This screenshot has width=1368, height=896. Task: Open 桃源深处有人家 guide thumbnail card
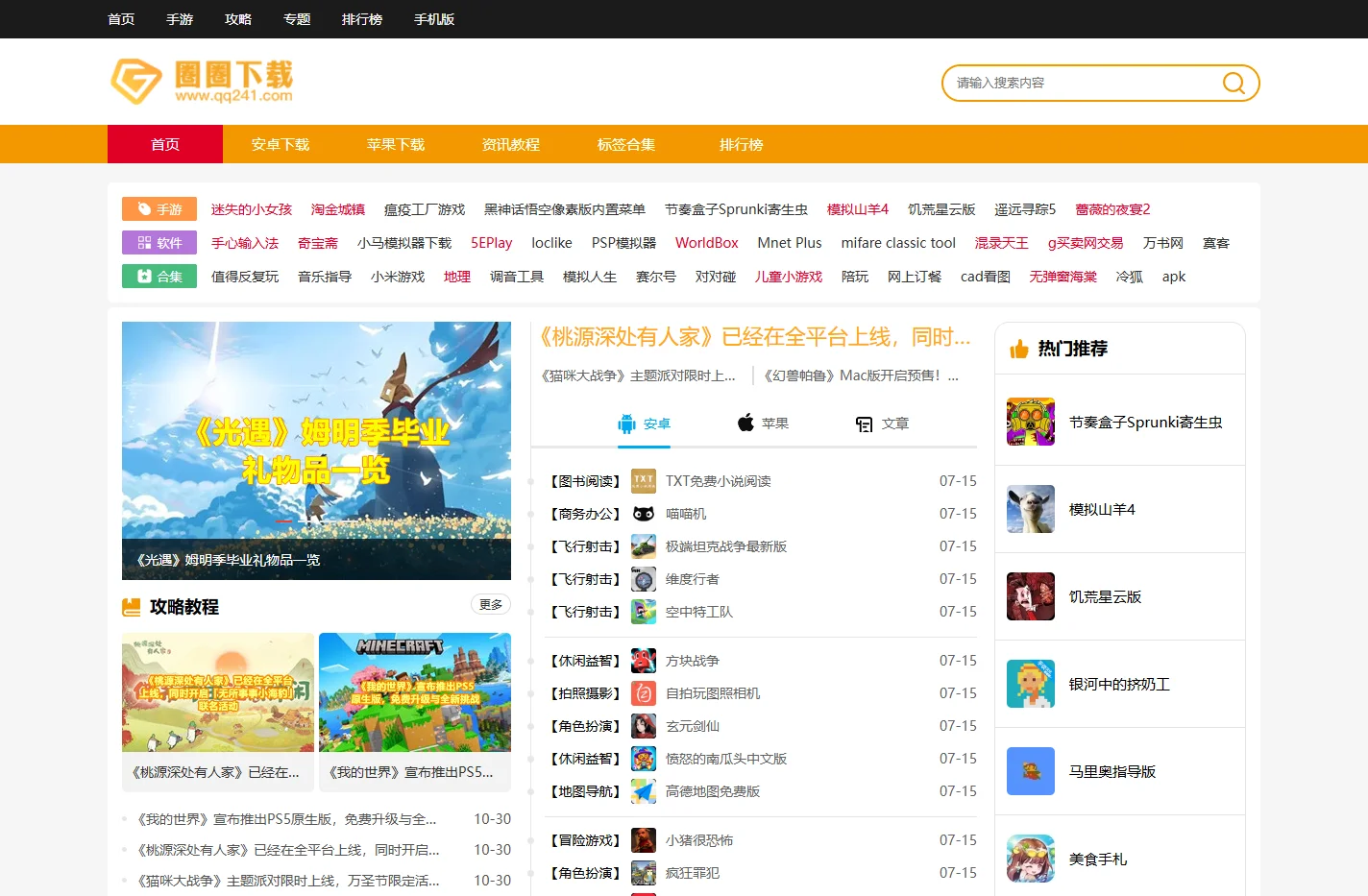(x=218, y=712)
